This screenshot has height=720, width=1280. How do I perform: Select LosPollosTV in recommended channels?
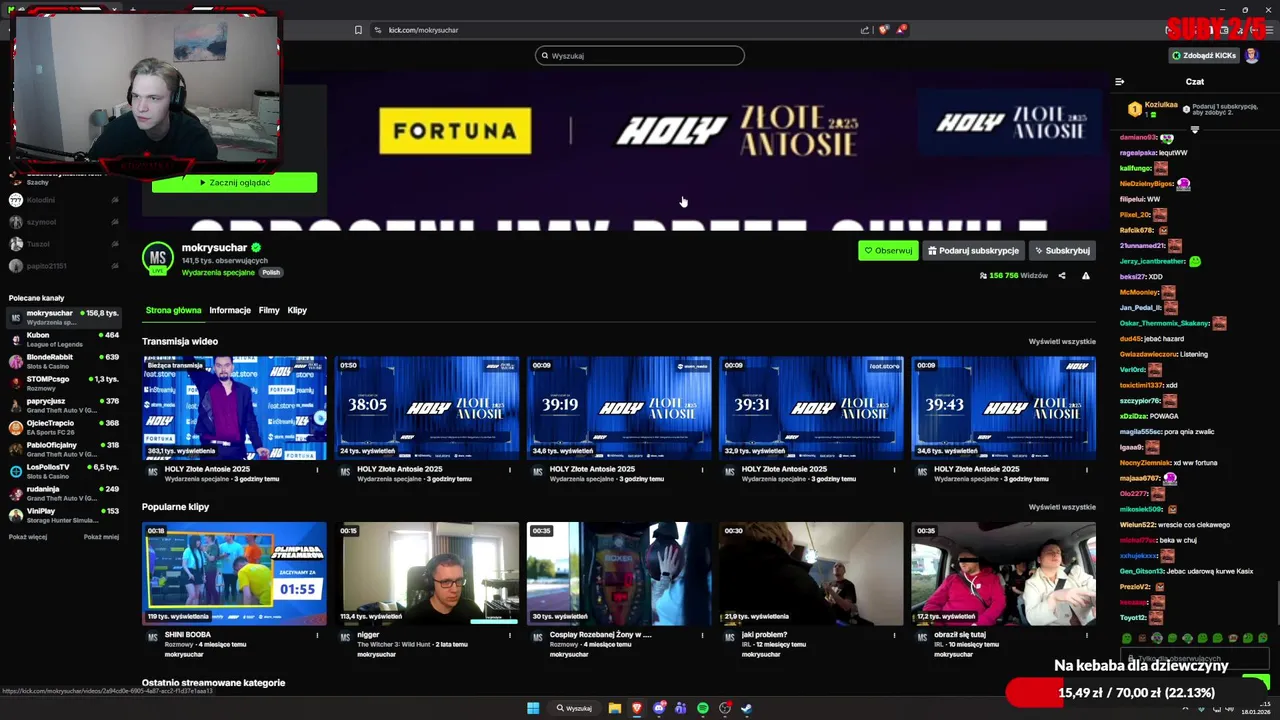coord(64,471)
